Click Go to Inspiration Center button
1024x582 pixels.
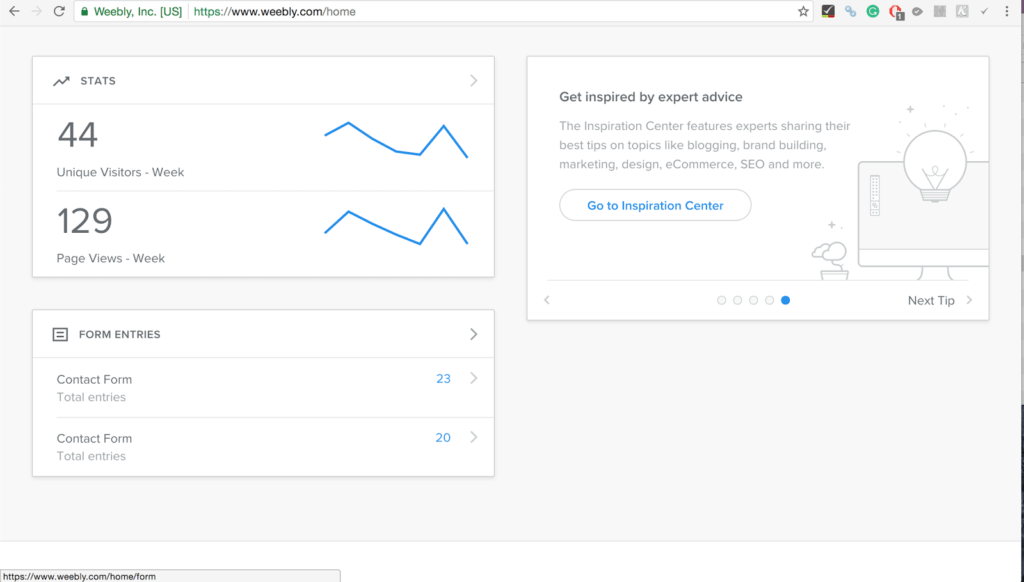click(655, 205)
